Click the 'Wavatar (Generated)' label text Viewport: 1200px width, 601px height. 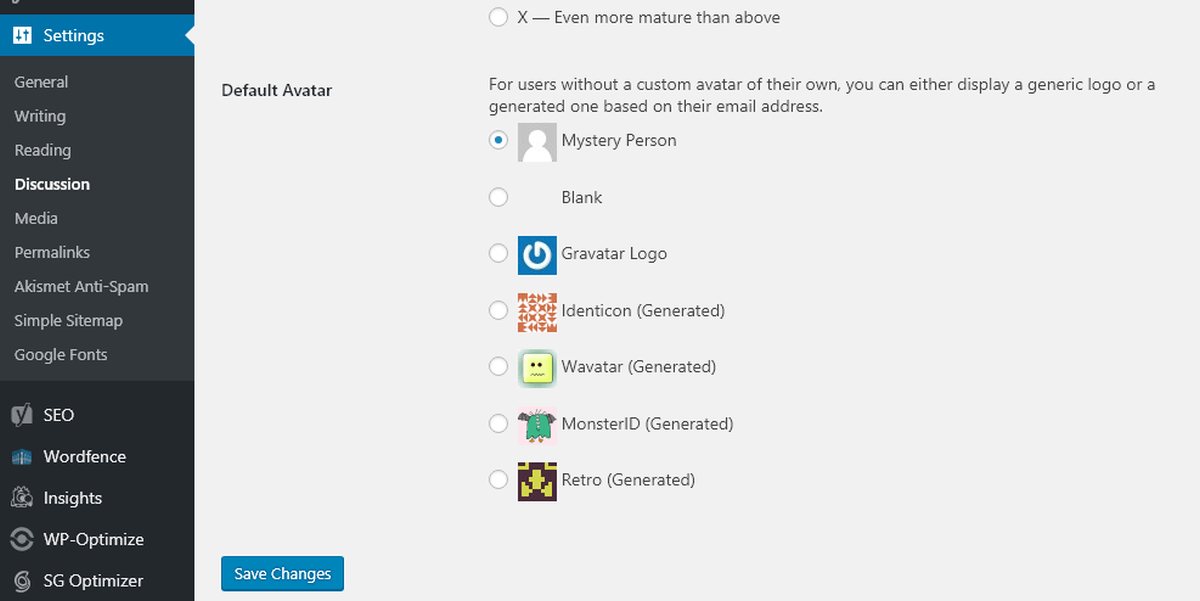coord(639,366)
